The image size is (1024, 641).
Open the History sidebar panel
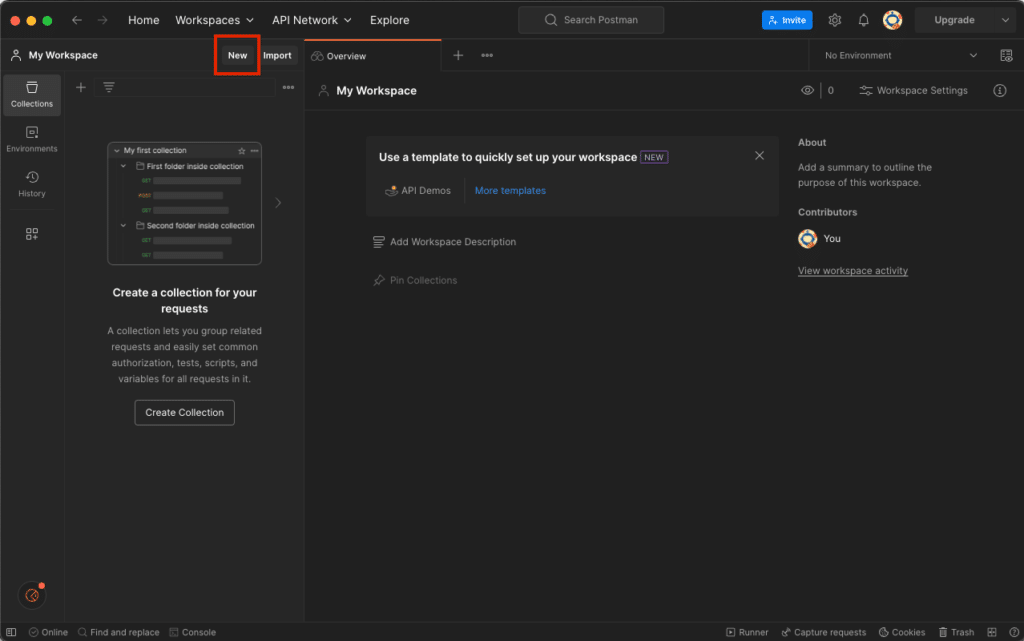32,184
